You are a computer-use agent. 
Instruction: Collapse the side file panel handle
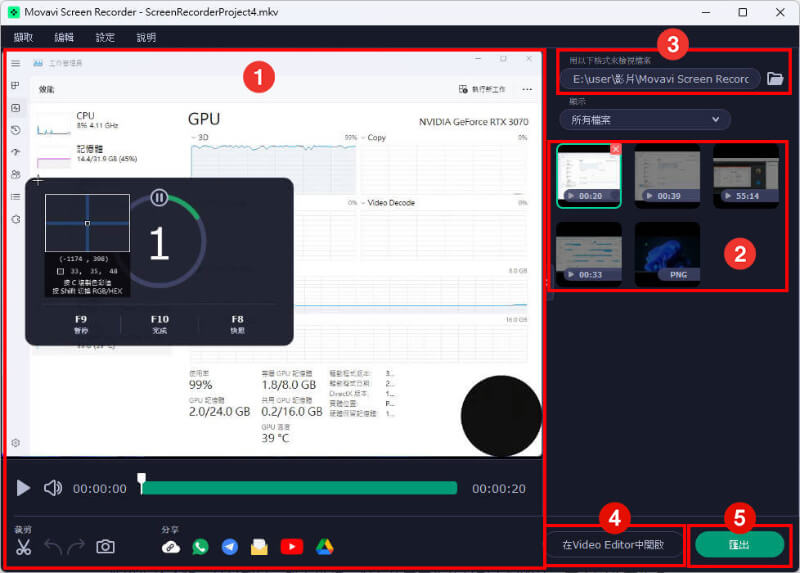pyautogui.click(x=548, y=282)
